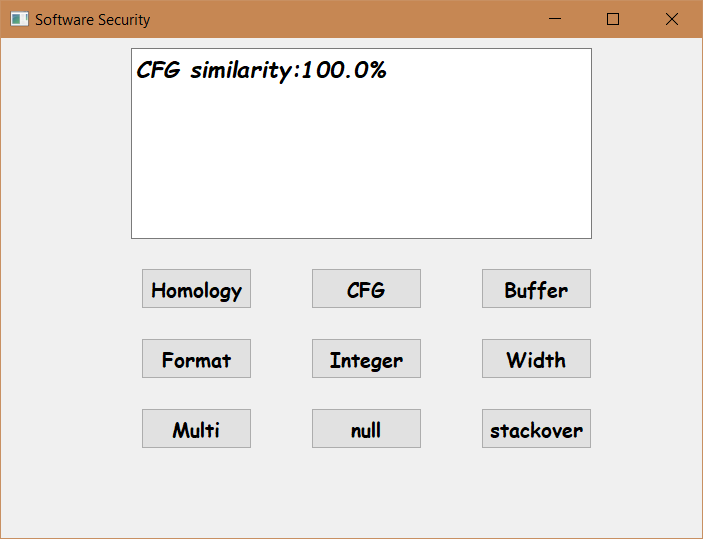Click the 'Software Security' window title text
703x539 pixels.
tap(92, 20)
